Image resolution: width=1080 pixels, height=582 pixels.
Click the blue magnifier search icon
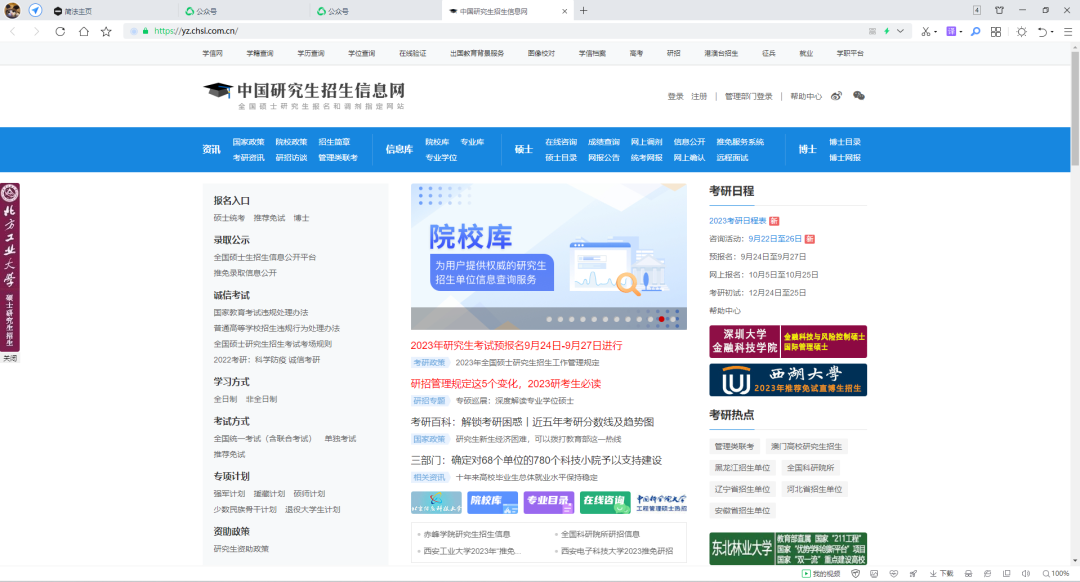975,32
